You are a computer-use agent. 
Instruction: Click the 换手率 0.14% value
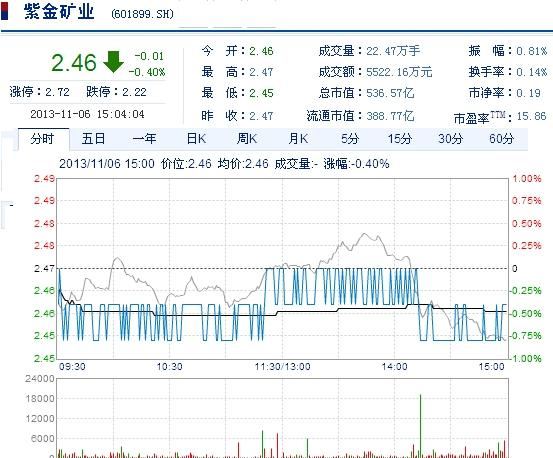[x=531, y=72]
